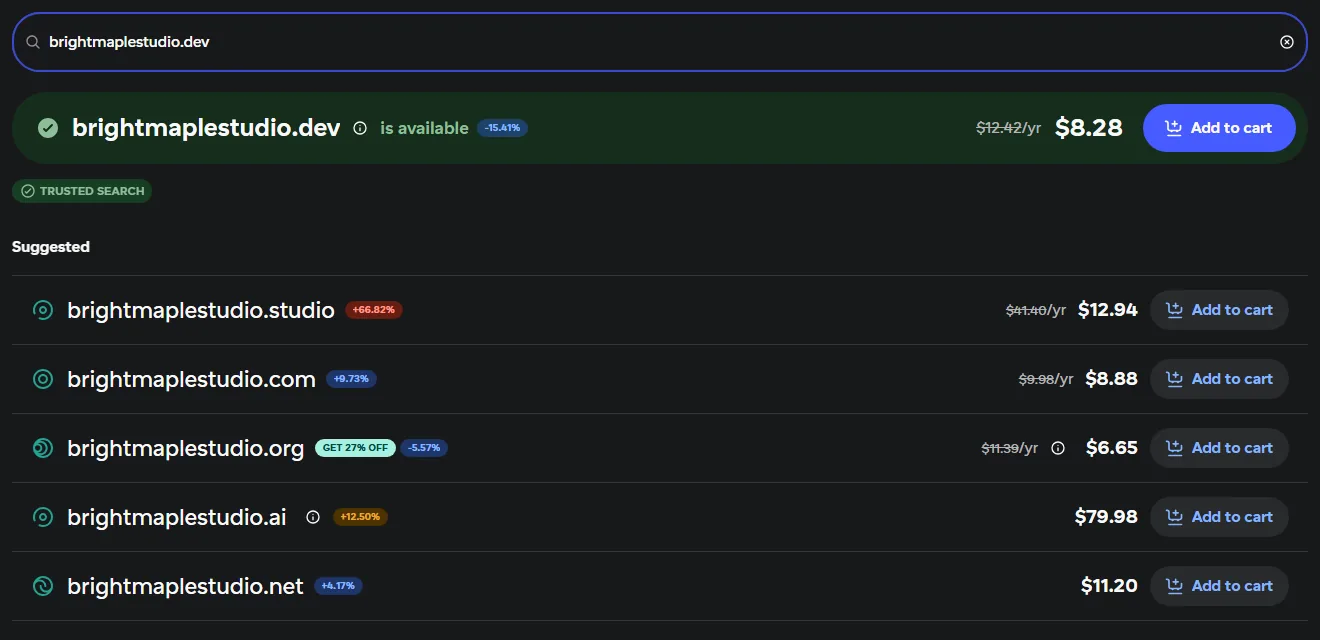Click the struck-through $9.98/yr price
Image resolution: width=1320 pixels, height=640 pixels.
[x=1046, y=379]
